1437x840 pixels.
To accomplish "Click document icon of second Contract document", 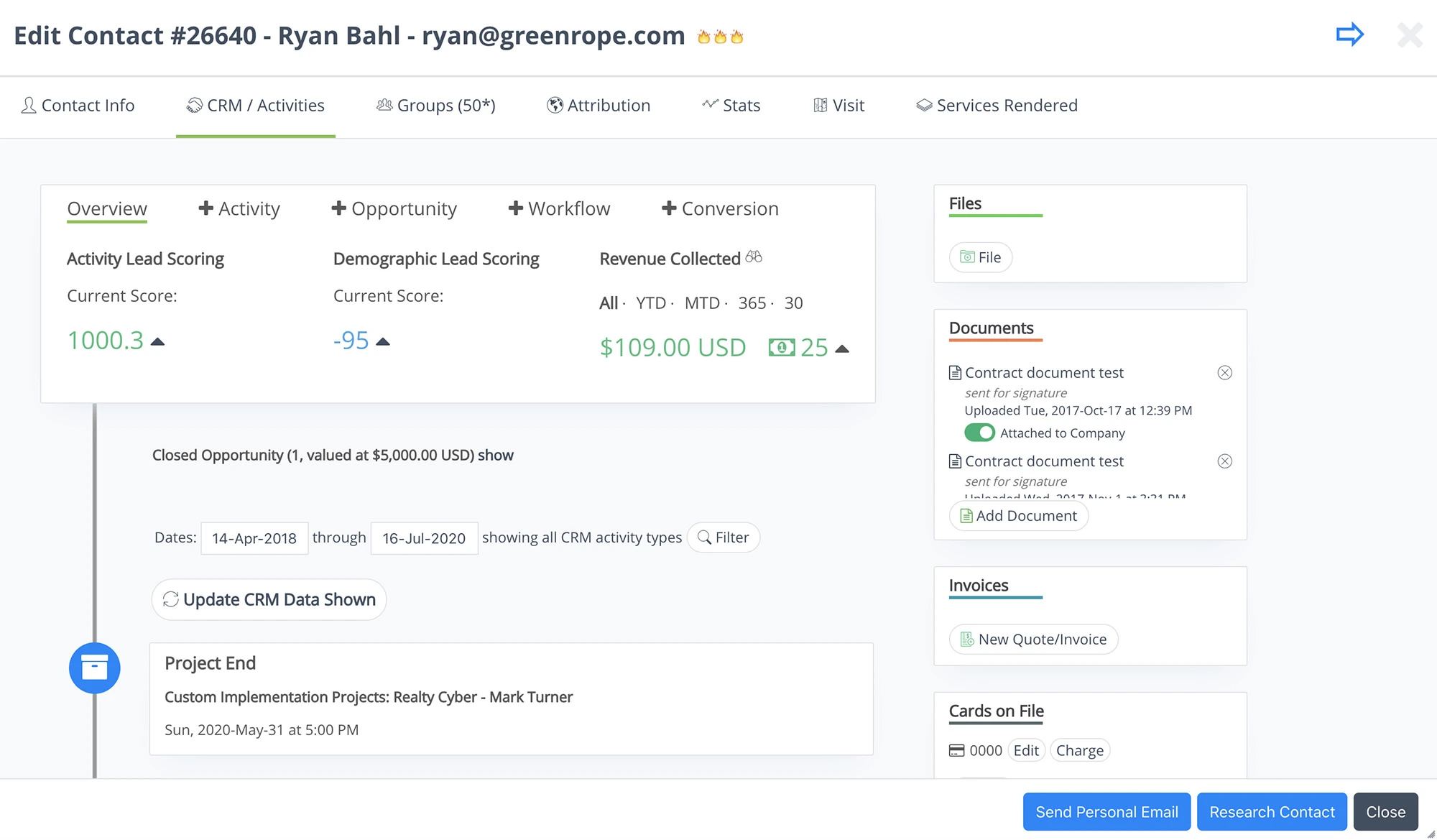I will pyautogui.click(x=955, y=461).
